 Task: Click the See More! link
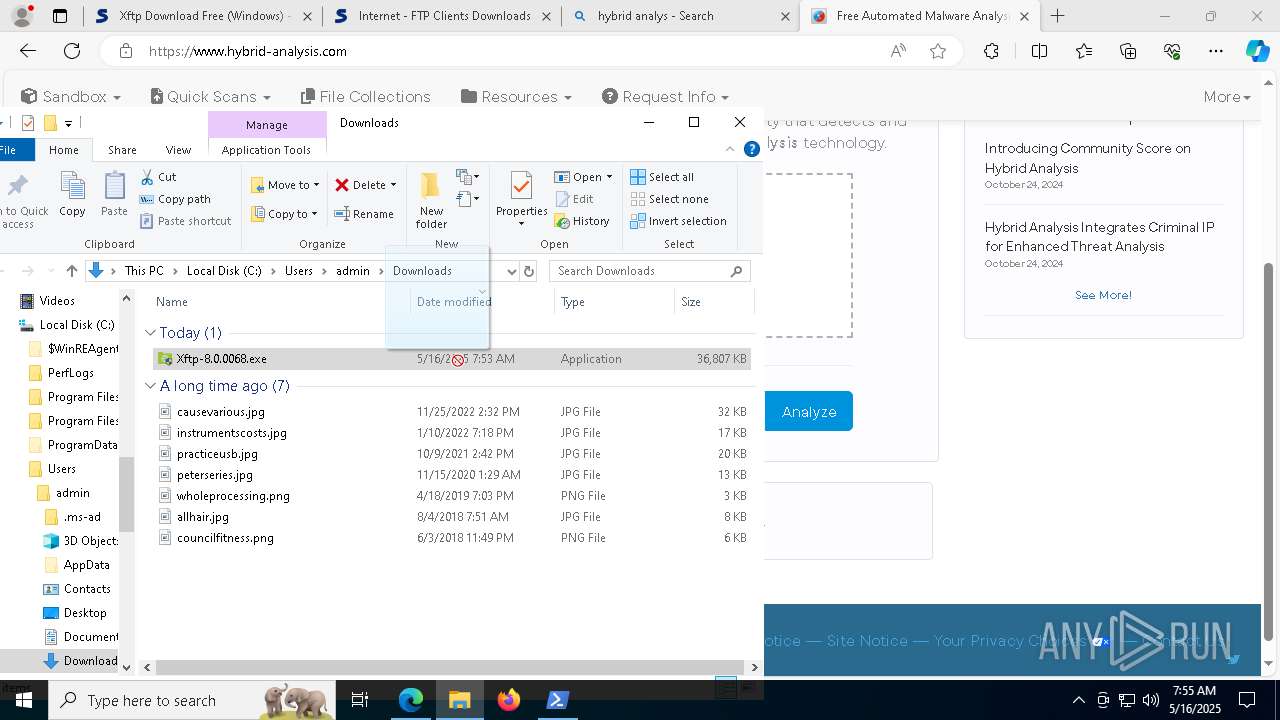pos(1103,295)
